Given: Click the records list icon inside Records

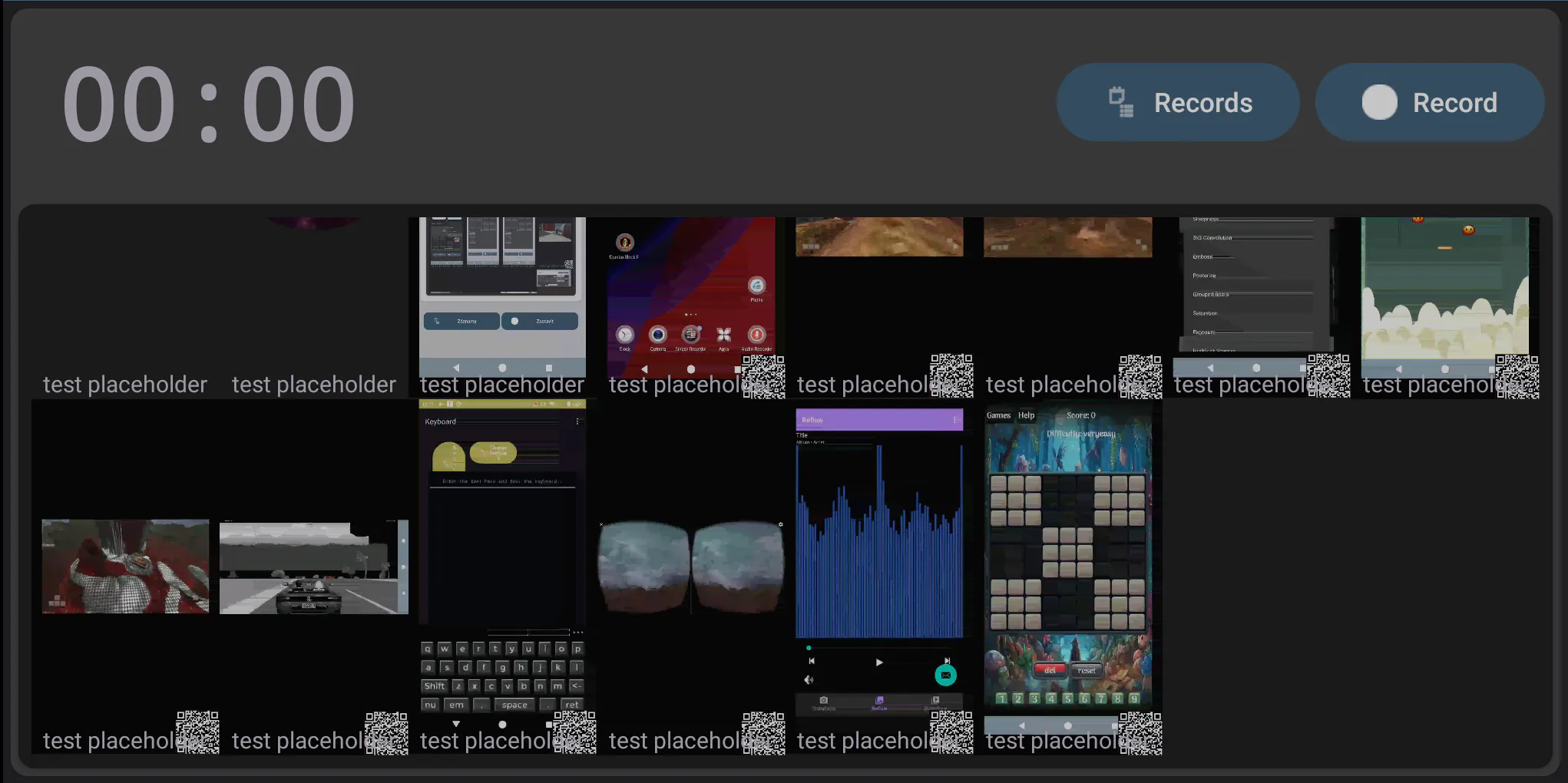Looking at the screenshot, I should click(1121, 102).
